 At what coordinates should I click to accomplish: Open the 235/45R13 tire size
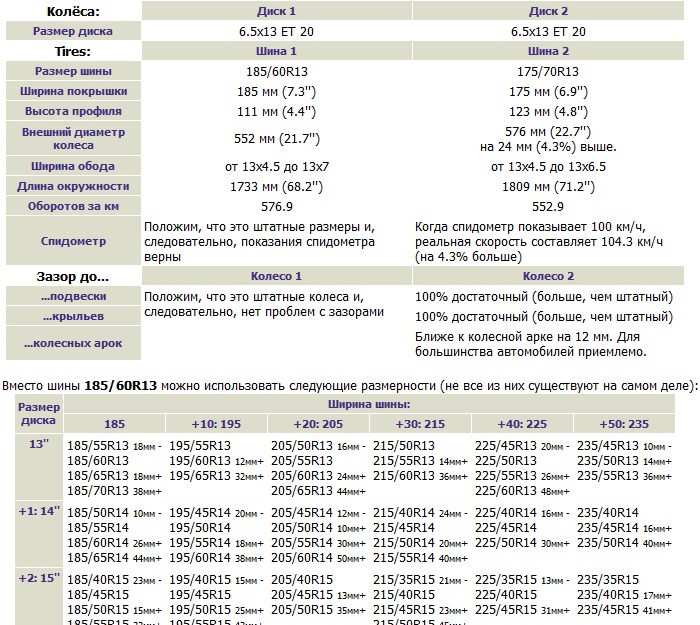tap(607, 446)
